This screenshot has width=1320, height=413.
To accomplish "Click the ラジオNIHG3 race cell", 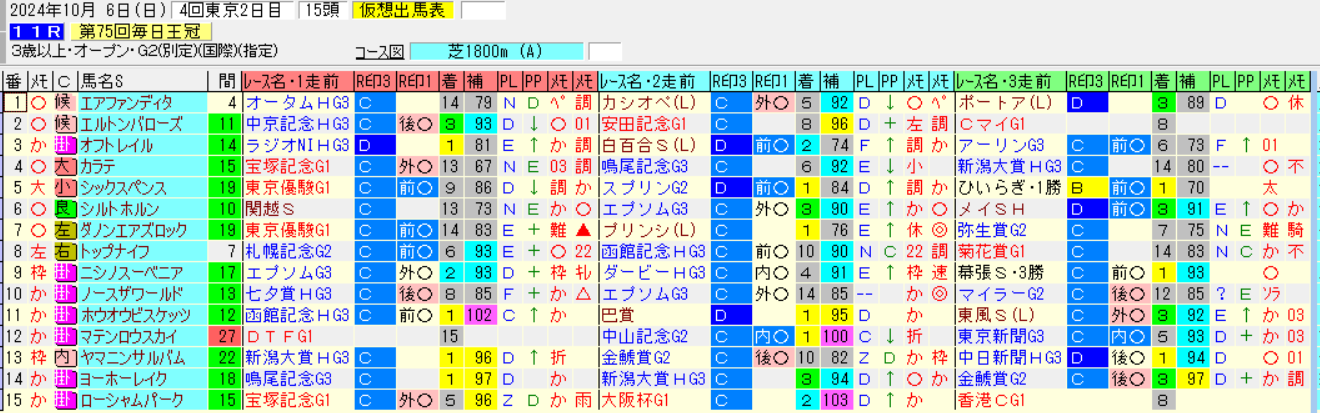I will point(297,144).
